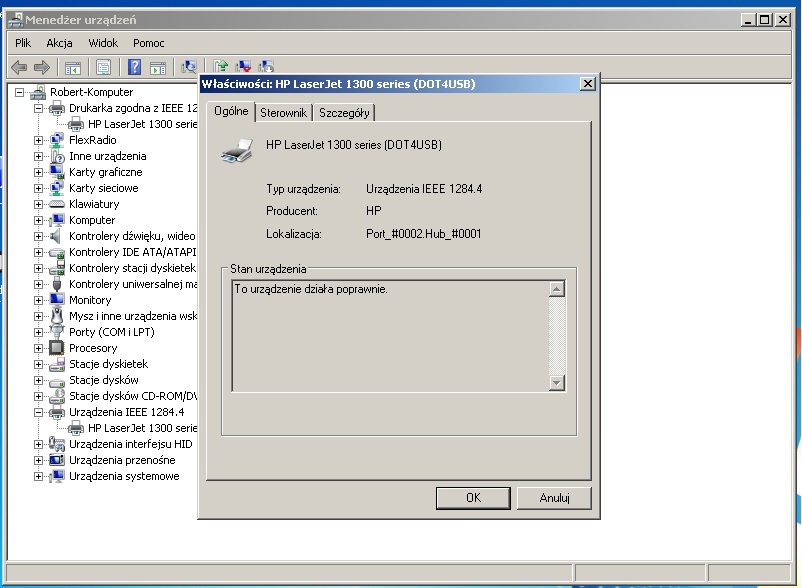Expand the Komputer node
The image size is (802, 588).
point(38,220)
